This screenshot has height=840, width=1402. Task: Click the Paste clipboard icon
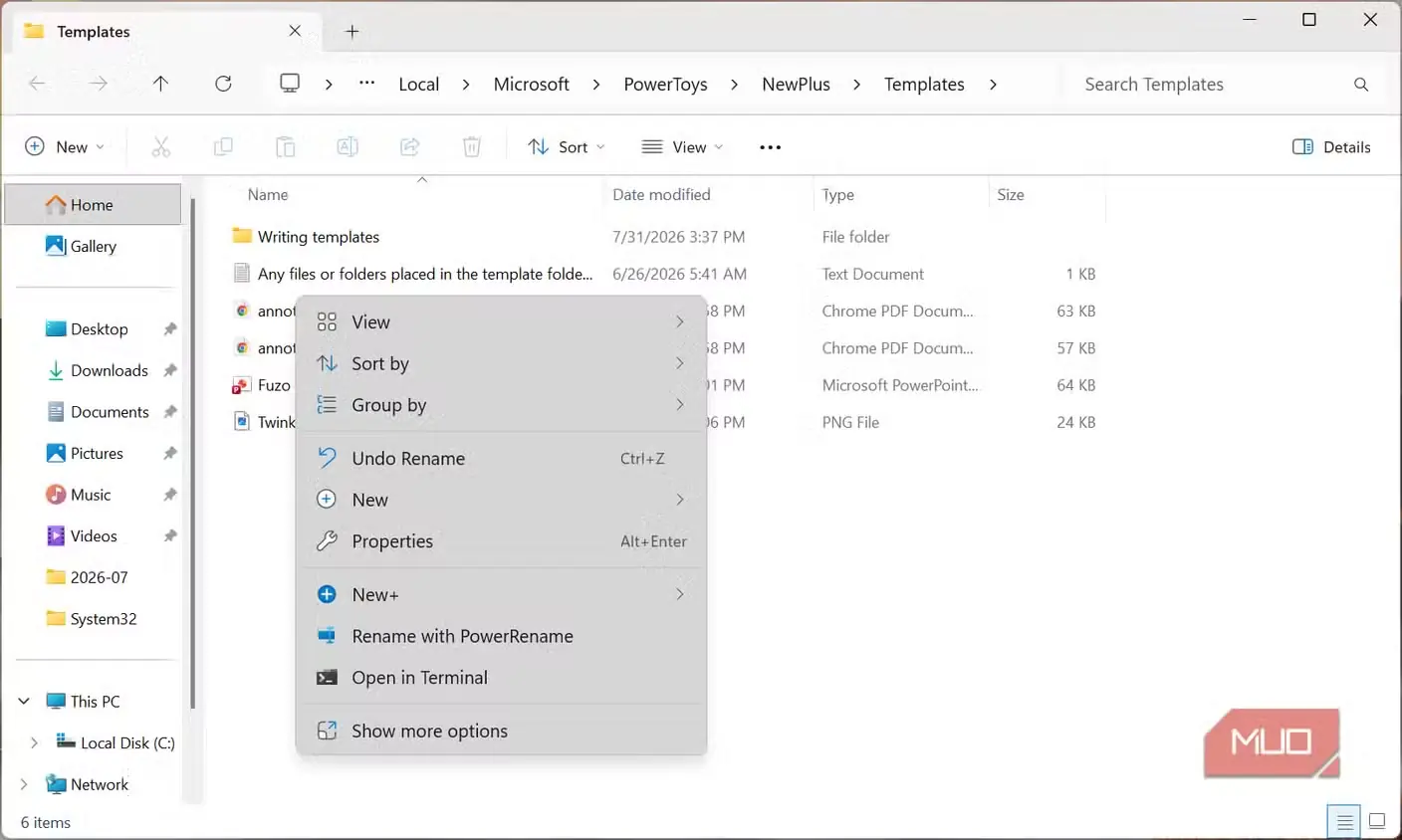click(x=285, y=147)
